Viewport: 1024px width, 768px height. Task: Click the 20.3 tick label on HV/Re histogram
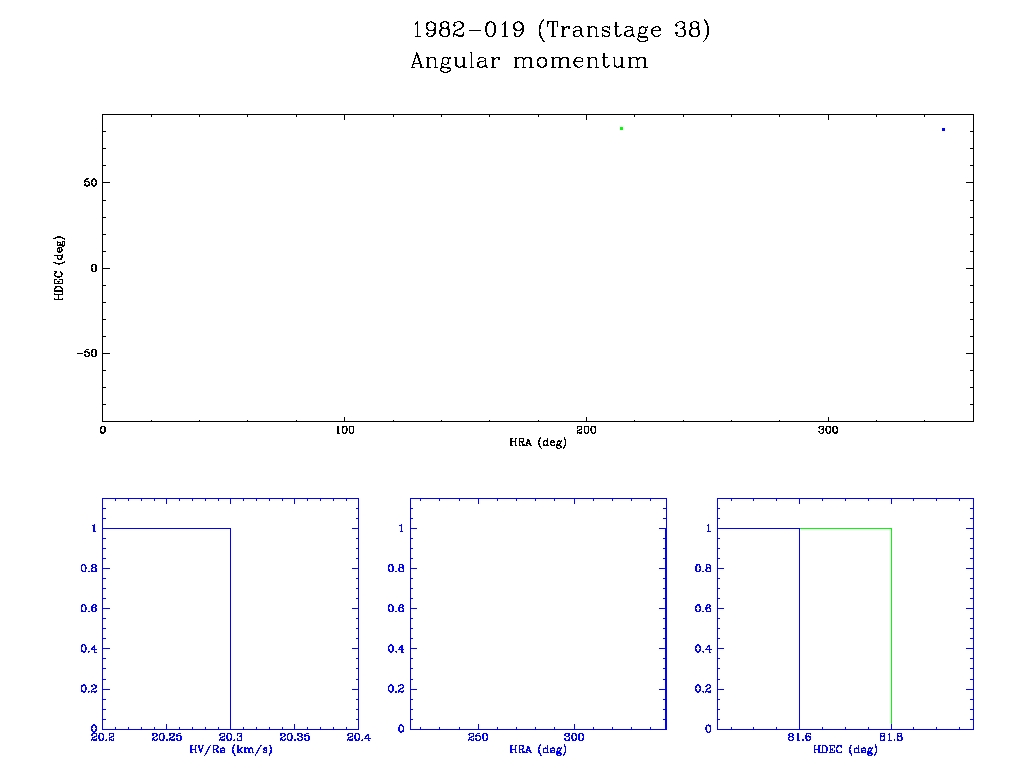(230, 737)
